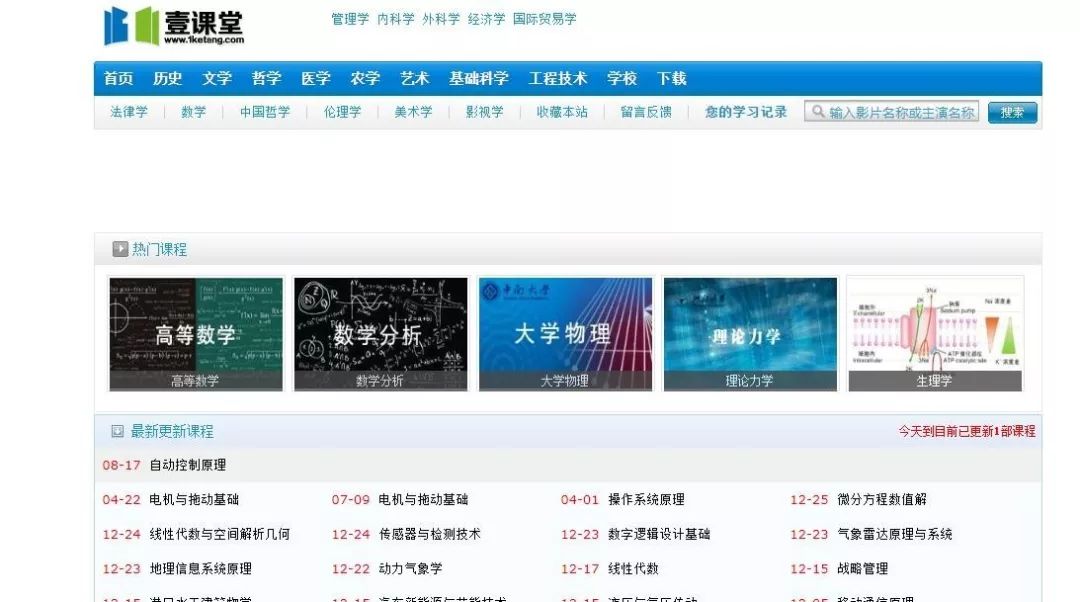
Task: Click the search input field
Action: click(895, 112)
